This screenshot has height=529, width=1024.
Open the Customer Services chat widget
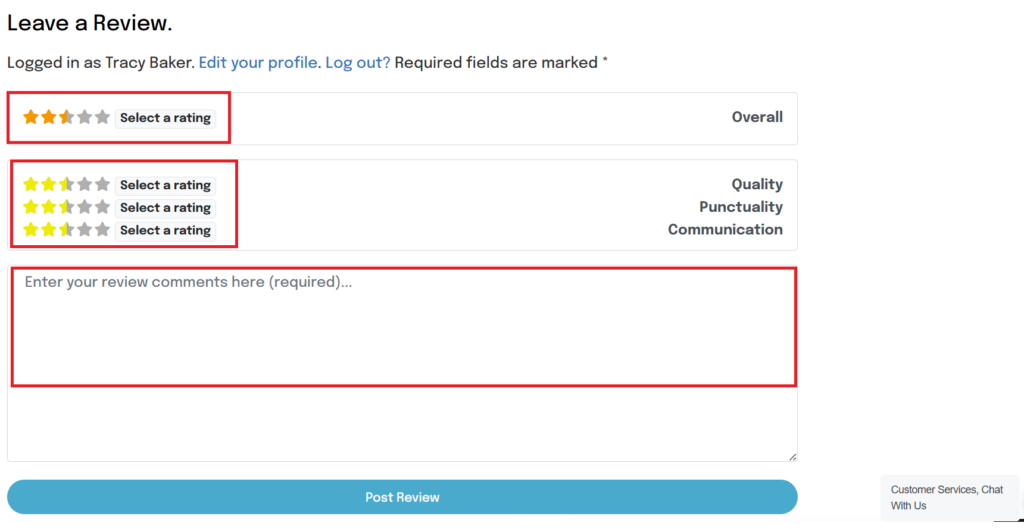[948, 497]
